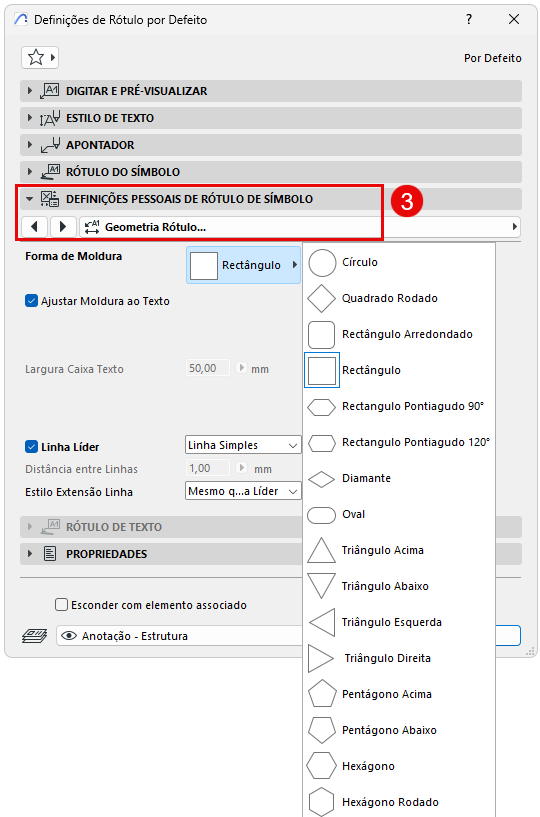Open the Linha Simples dropdown

[x=243, y=445]
